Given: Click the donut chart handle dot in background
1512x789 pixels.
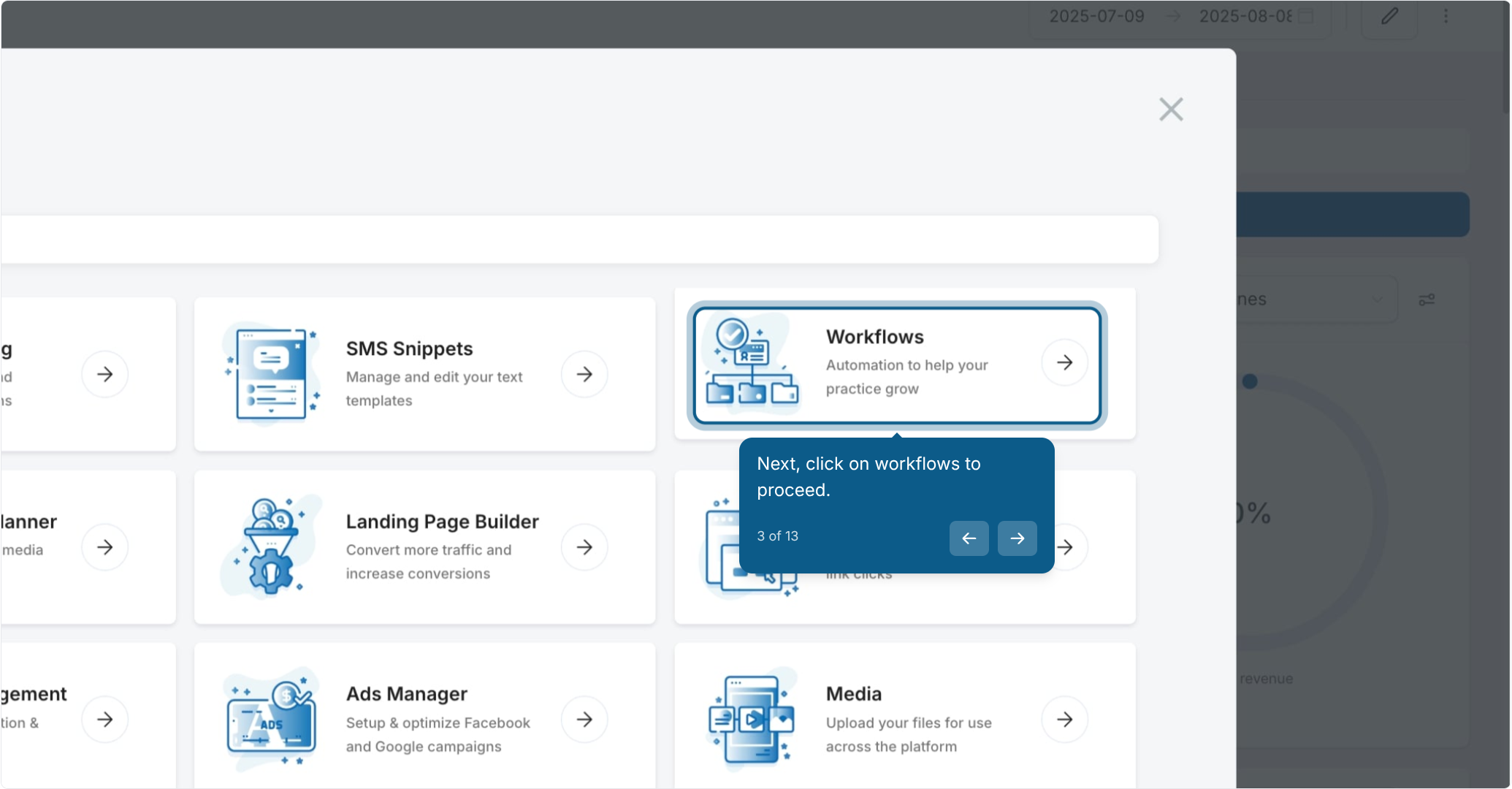Looking at the screenshot, I should click(1250, 381).
